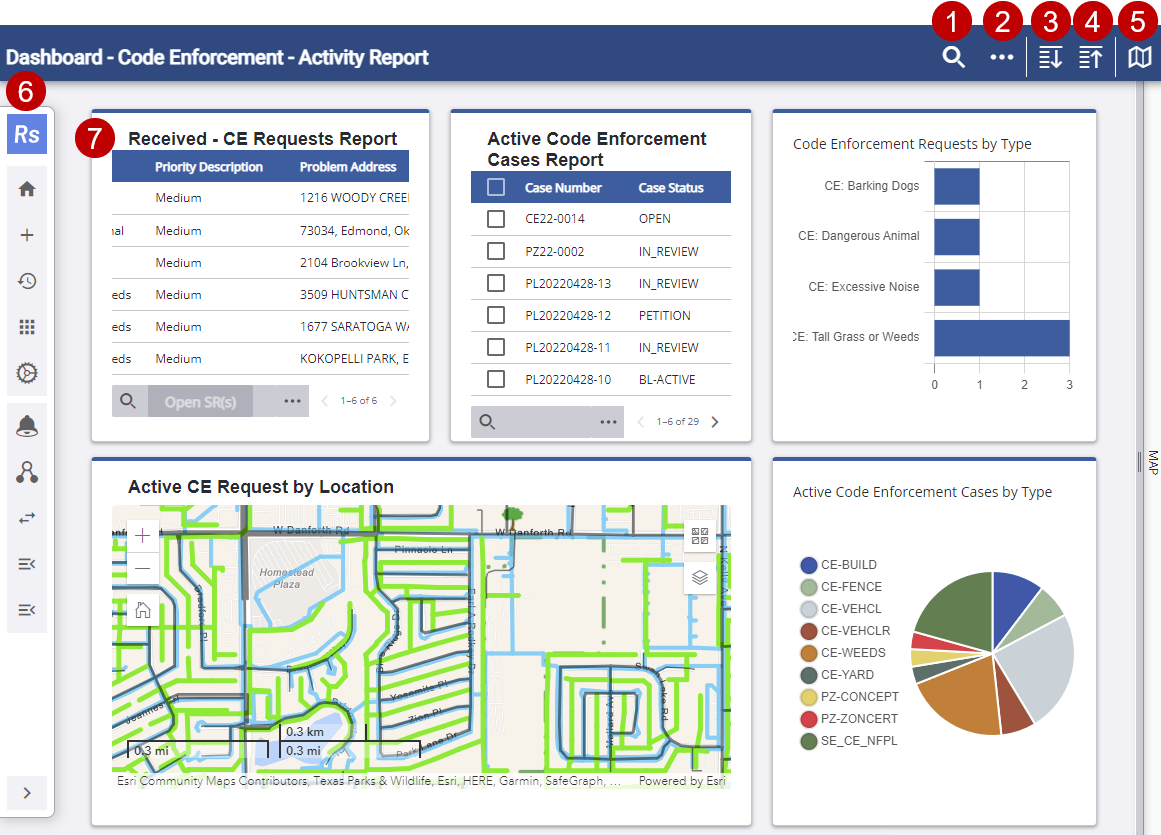
Task: Open the apps grid icon in the sidebar
Action: (27, 327)
